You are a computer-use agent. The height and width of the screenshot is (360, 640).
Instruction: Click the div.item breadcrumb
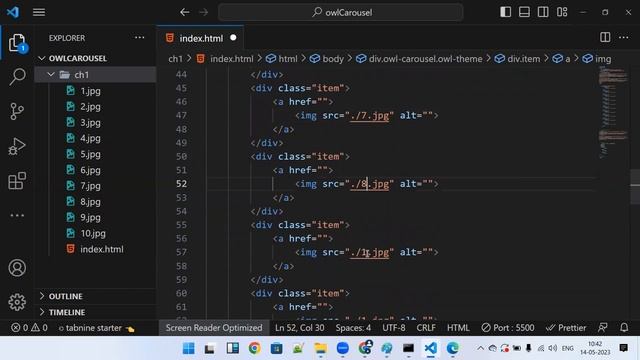coord(517,59)
